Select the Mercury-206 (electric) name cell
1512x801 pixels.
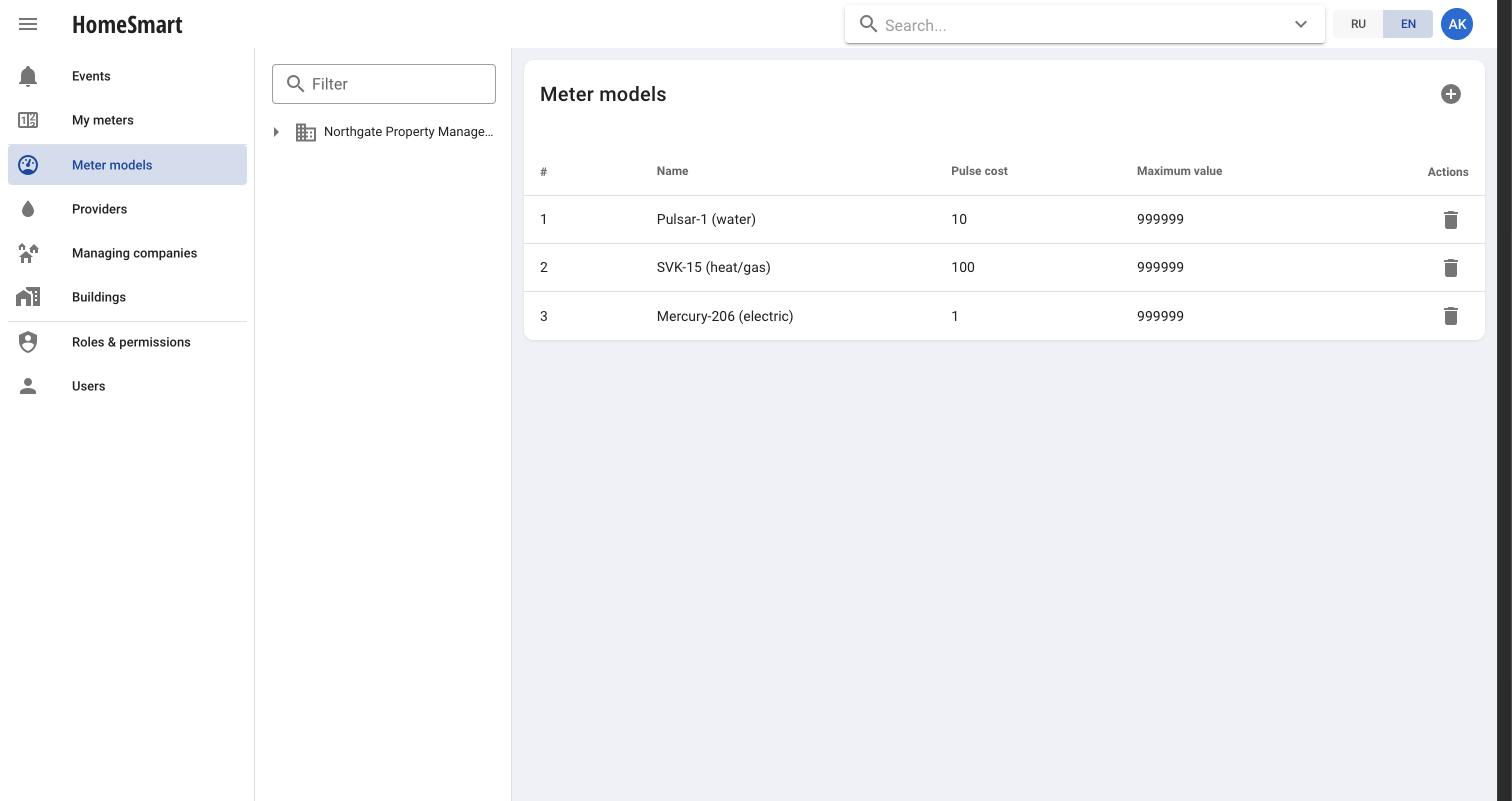coord(725,316)
